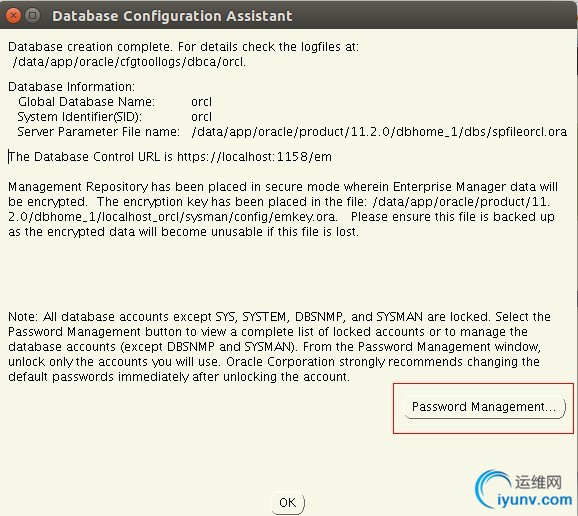Click the gray window button beside close
This screenshot has width=578, height=516.
(33, 15)
